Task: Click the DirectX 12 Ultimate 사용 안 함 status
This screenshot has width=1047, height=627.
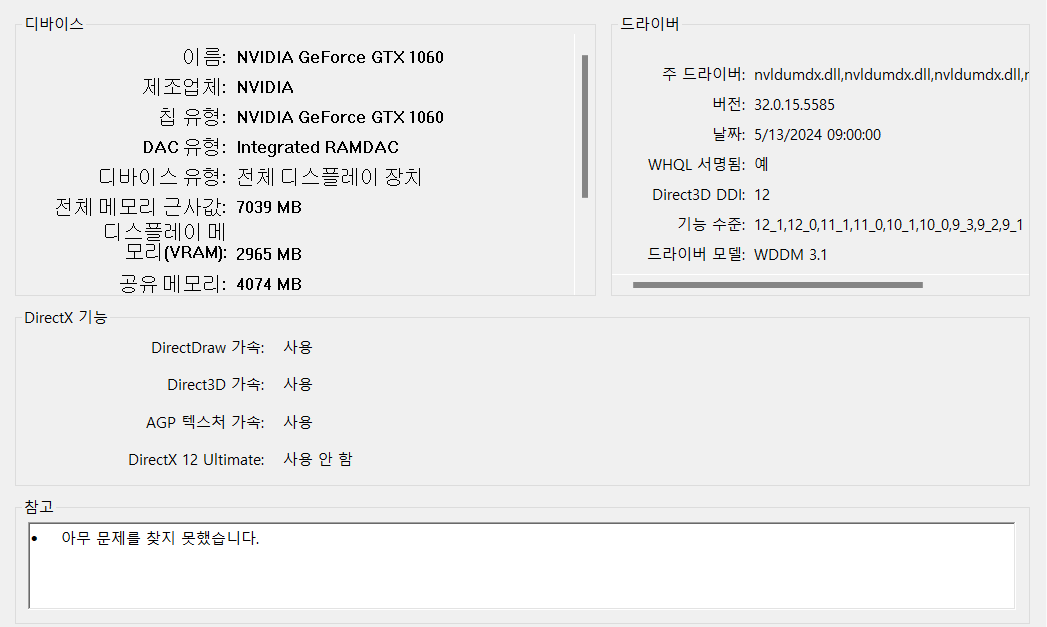Action: [317, 459]
